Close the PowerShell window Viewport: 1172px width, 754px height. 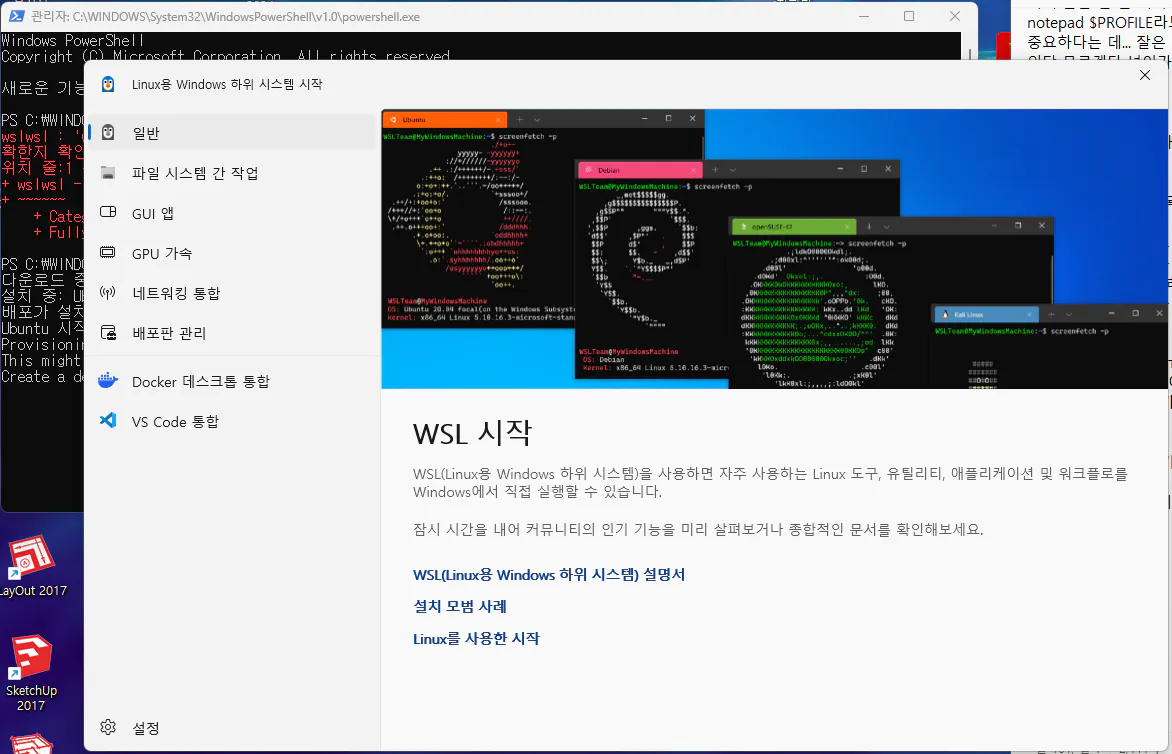[954, 16]
